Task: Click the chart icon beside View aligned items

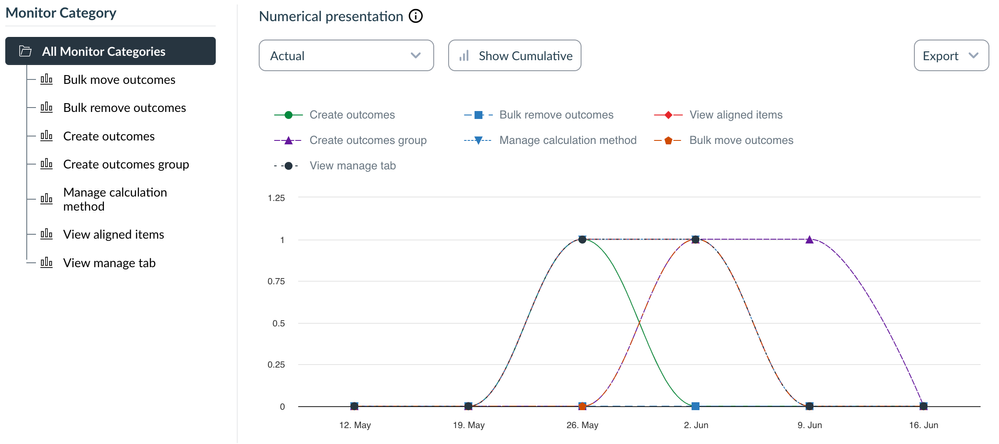Action: (x=46, y=234)
